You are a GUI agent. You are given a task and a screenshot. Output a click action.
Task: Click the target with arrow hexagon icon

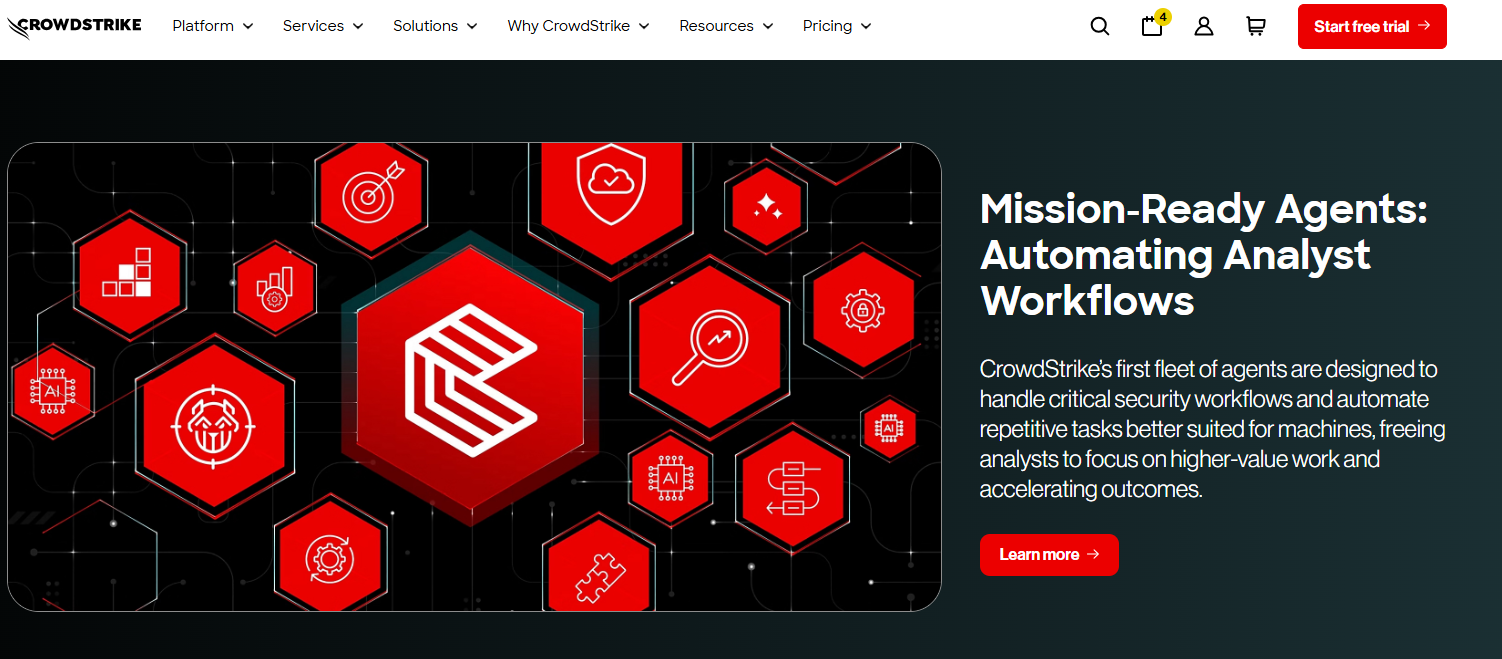coord(371,197)
